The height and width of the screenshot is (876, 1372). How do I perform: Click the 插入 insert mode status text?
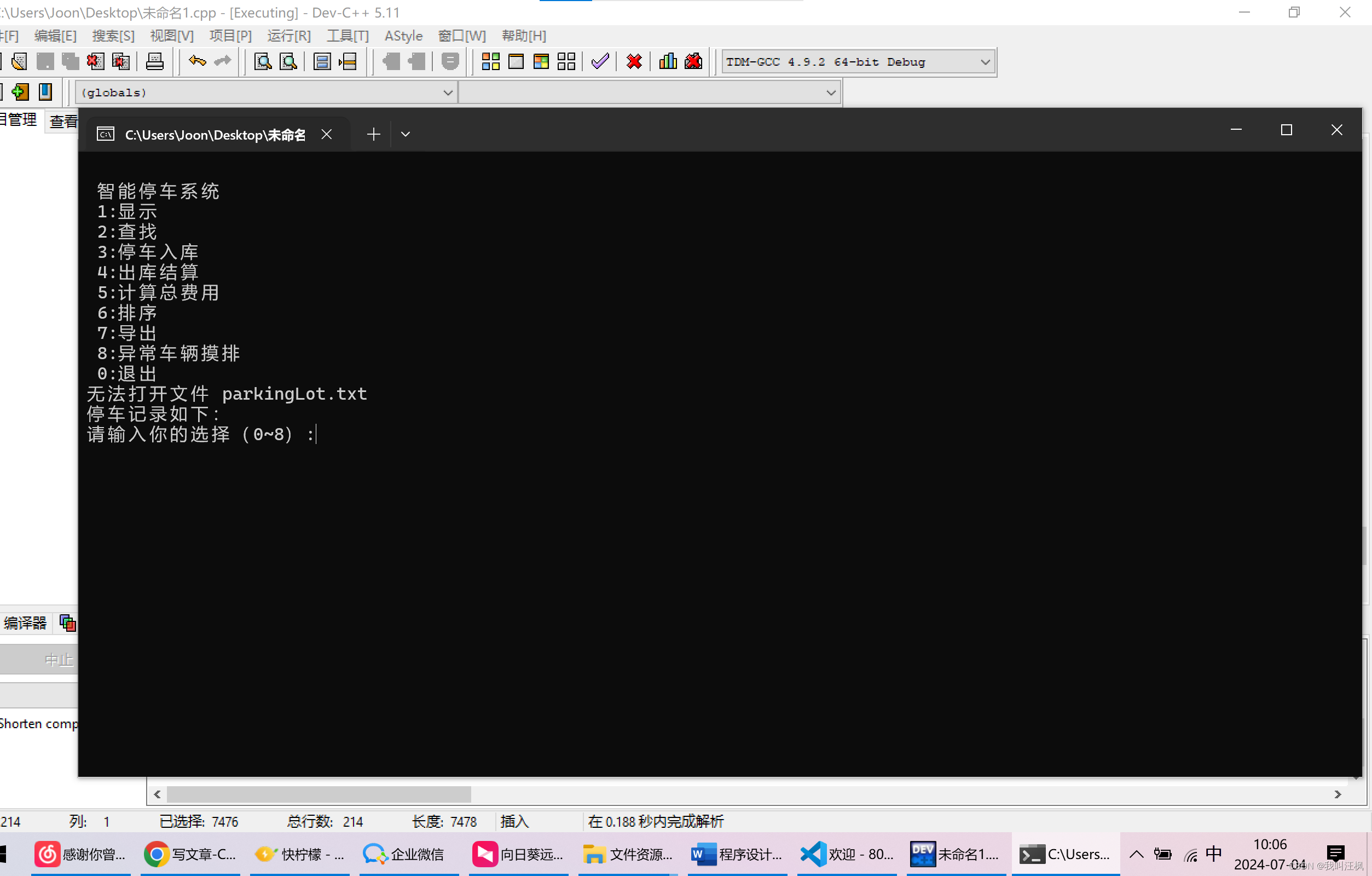click(514, 821)
